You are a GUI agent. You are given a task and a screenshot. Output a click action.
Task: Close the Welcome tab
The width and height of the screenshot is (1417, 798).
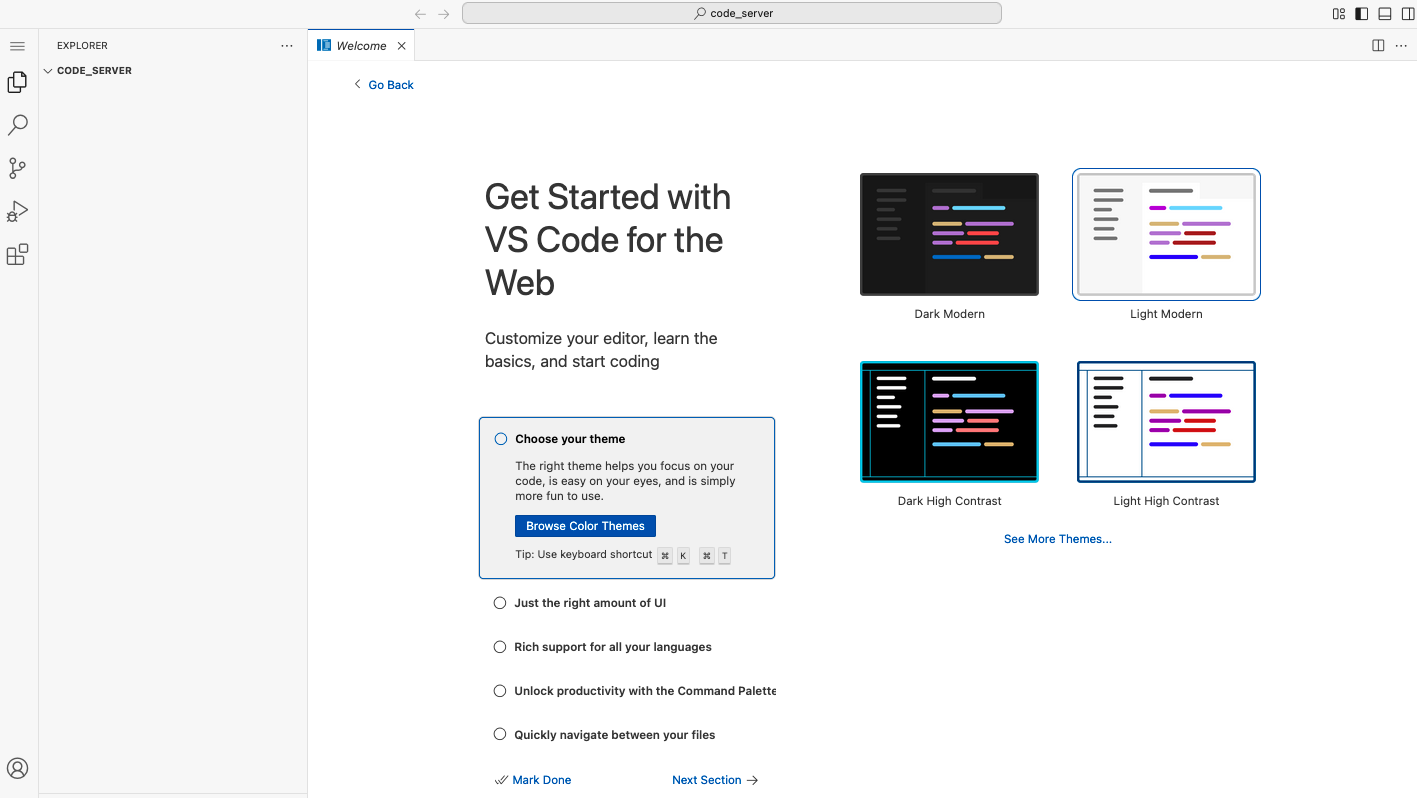tap(402, 46)
